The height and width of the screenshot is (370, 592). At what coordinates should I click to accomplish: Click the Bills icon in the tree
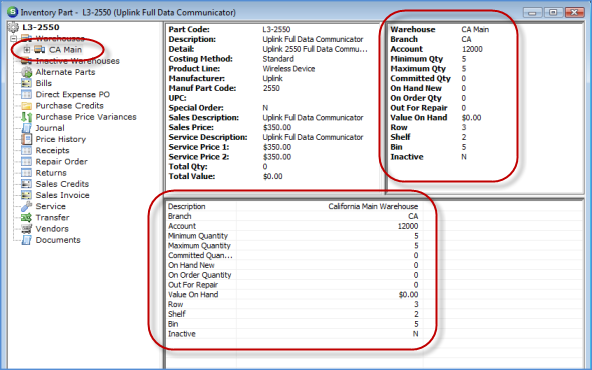tap(26, 83)
